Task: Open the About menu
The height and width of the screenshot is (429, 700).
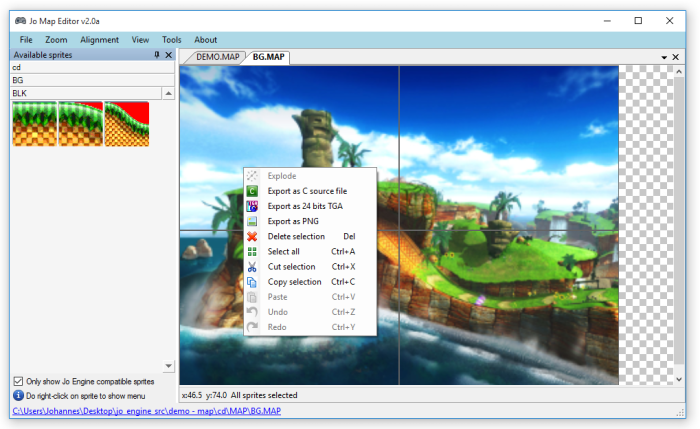Action: (205, 40)
